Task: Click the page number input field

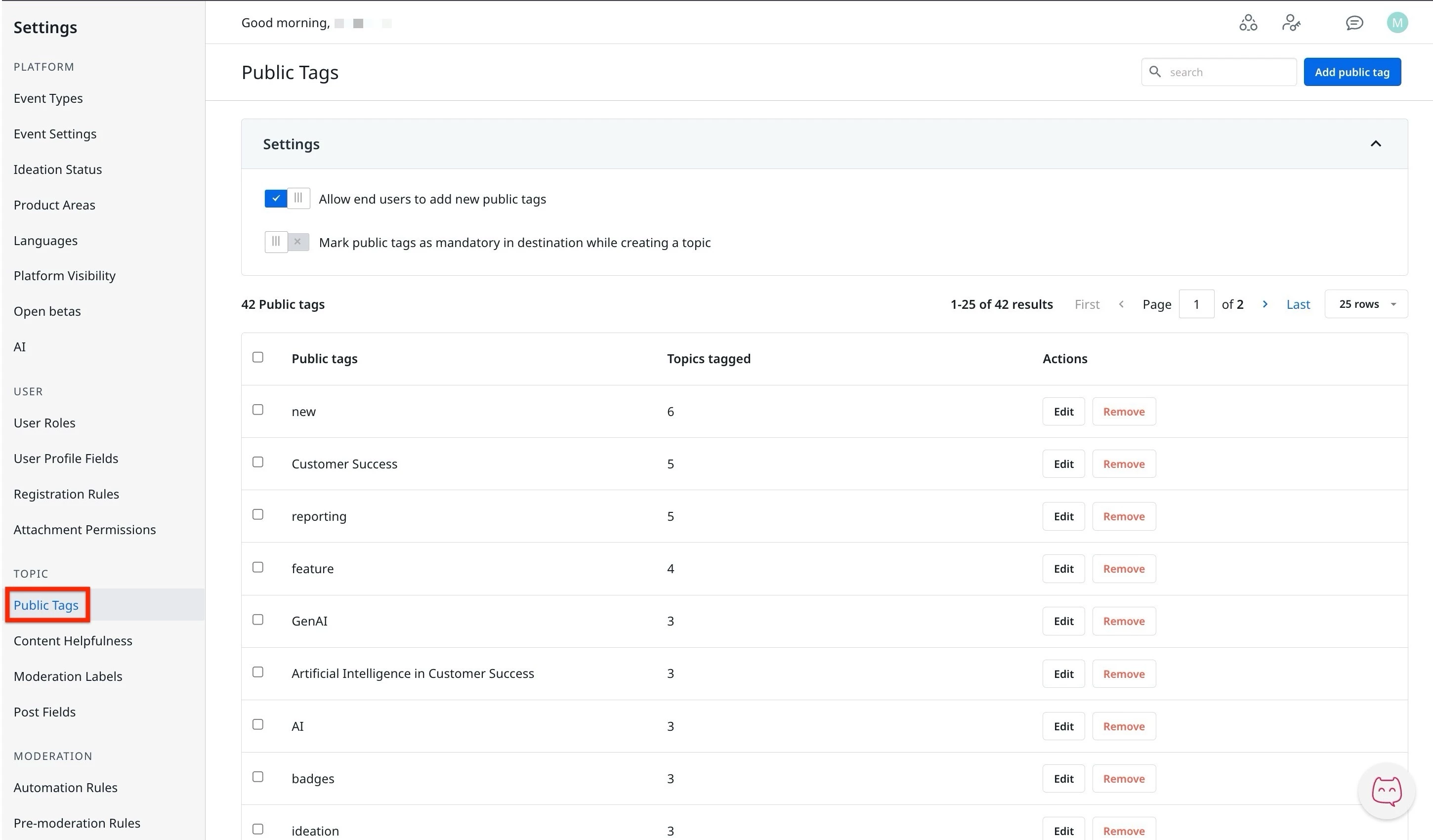Action: click(x=1196, y=304)
